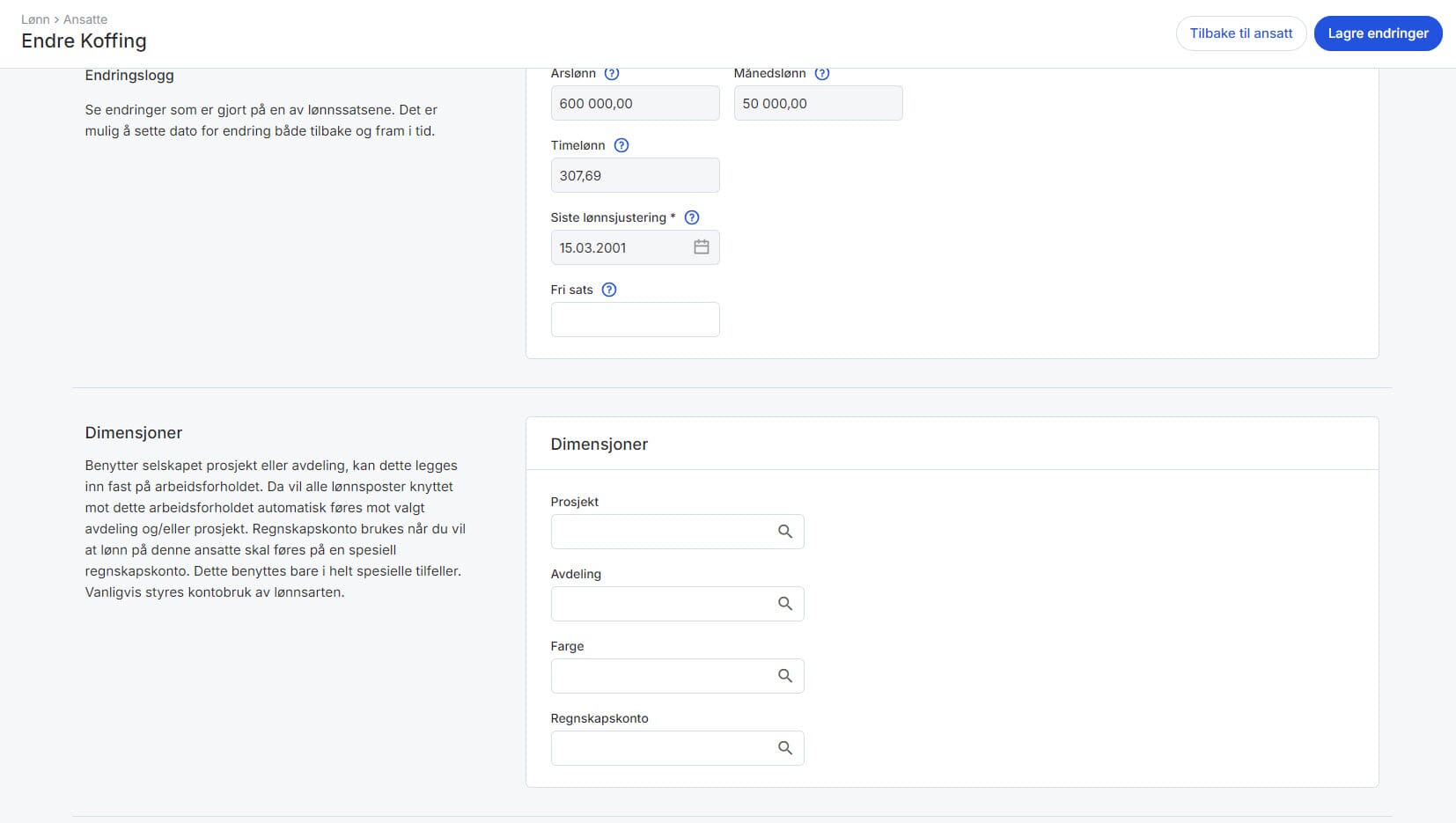This screenshot has width=1456, height=823.
Task: Click the help icon next to Årslønn
Action: [612, 74]
